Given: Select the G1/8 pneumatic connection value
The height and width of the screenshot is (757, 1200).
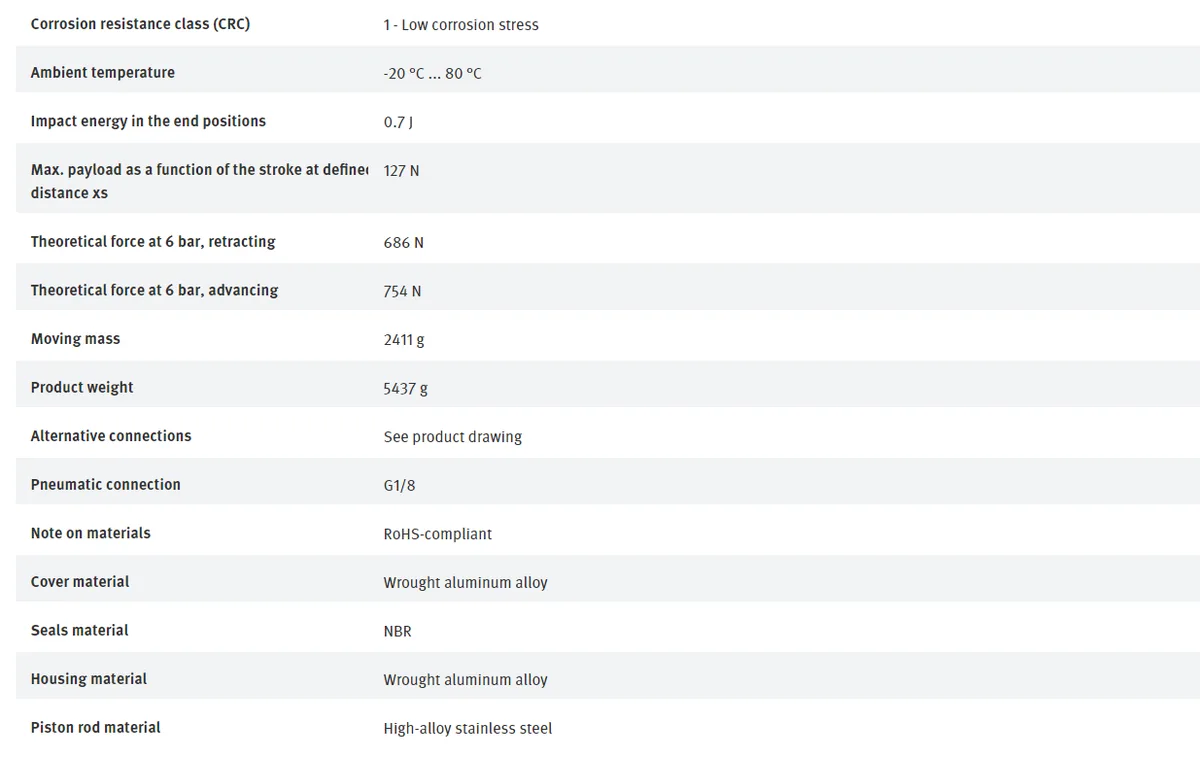Looking at the screenshot, I should pos(399,485).
